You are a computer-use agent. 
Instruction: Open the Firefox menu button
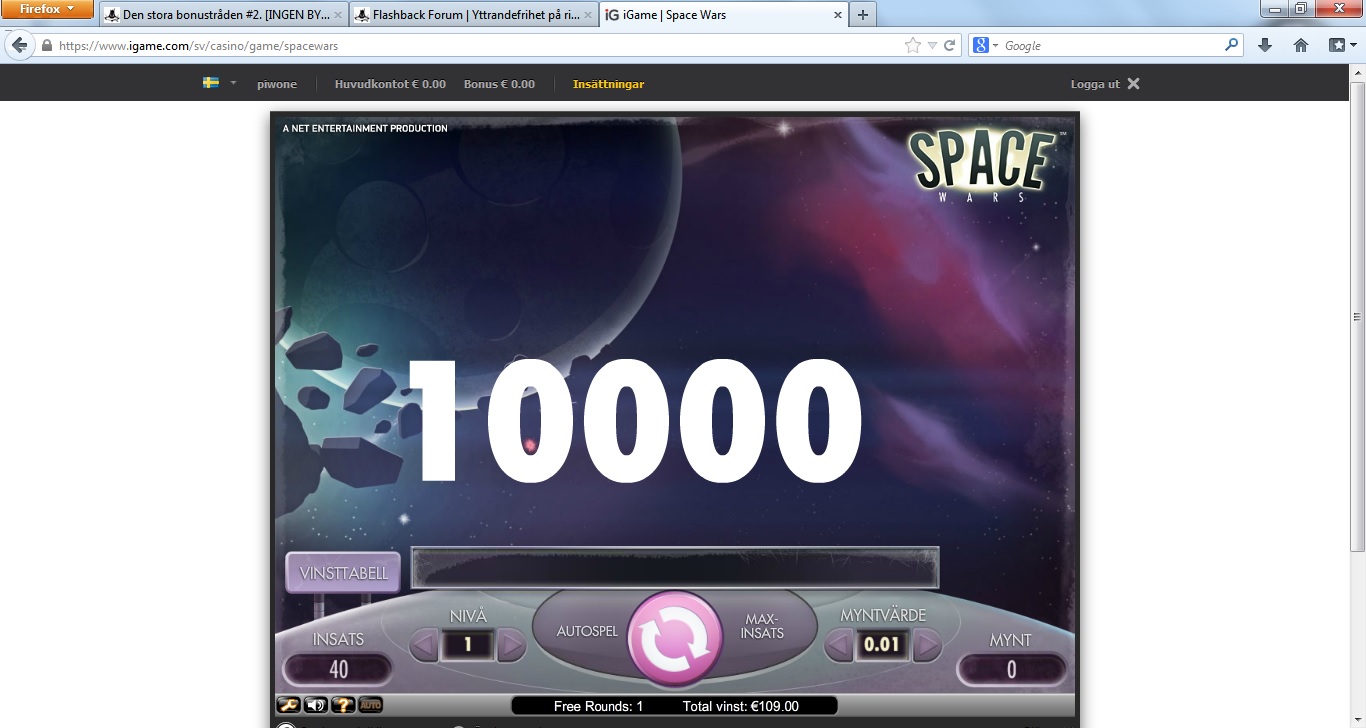[47, 9]
